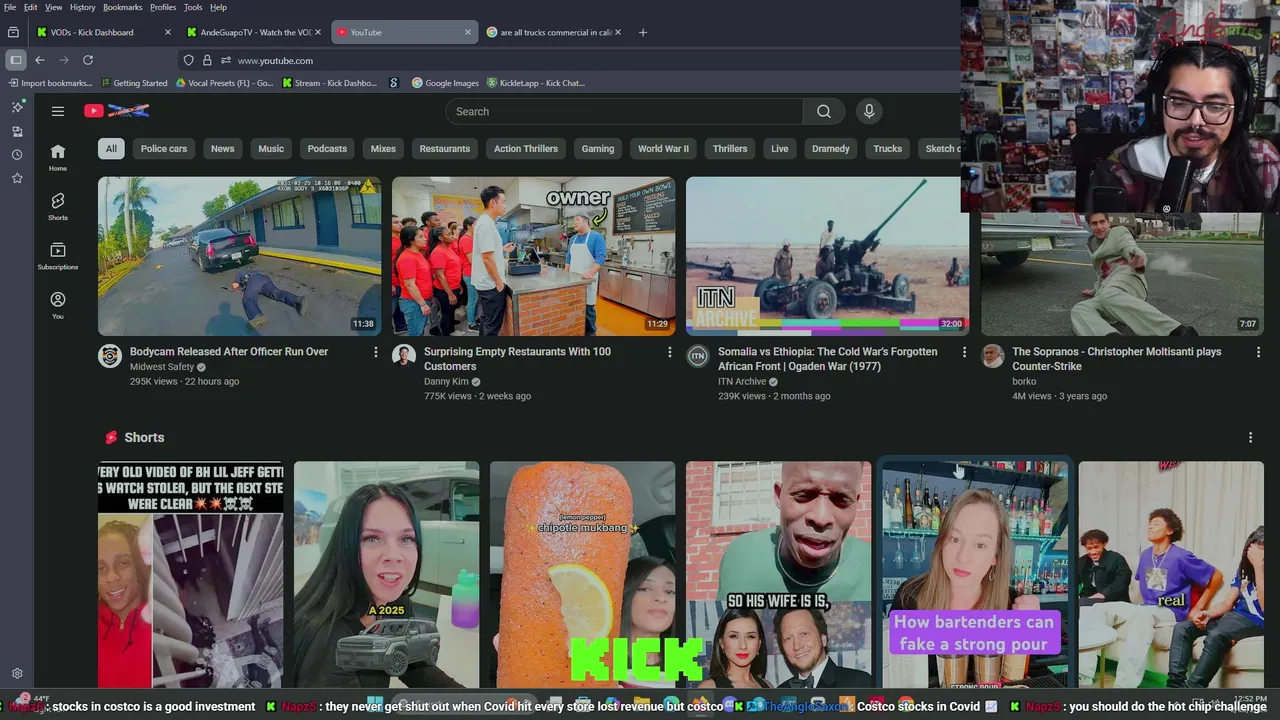Filter the feed by the World War II chip
Screen dimensions: 1280x720
click(664, 149)
